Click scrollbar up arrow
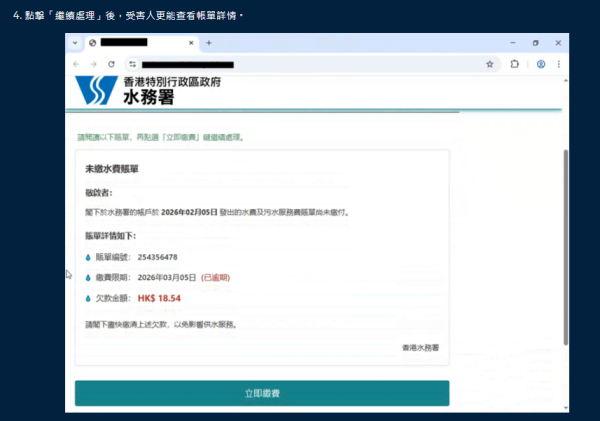The width and height of the screenshot is (600, 421). (x=566, y=80)
